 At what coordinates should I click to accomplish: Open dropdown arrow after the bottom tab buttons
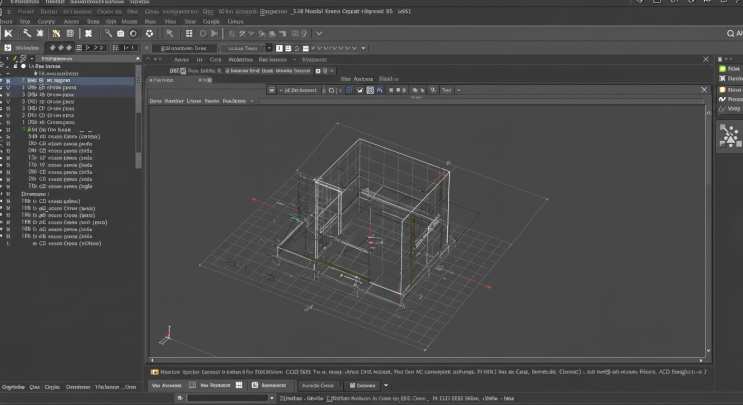(386, 386)
